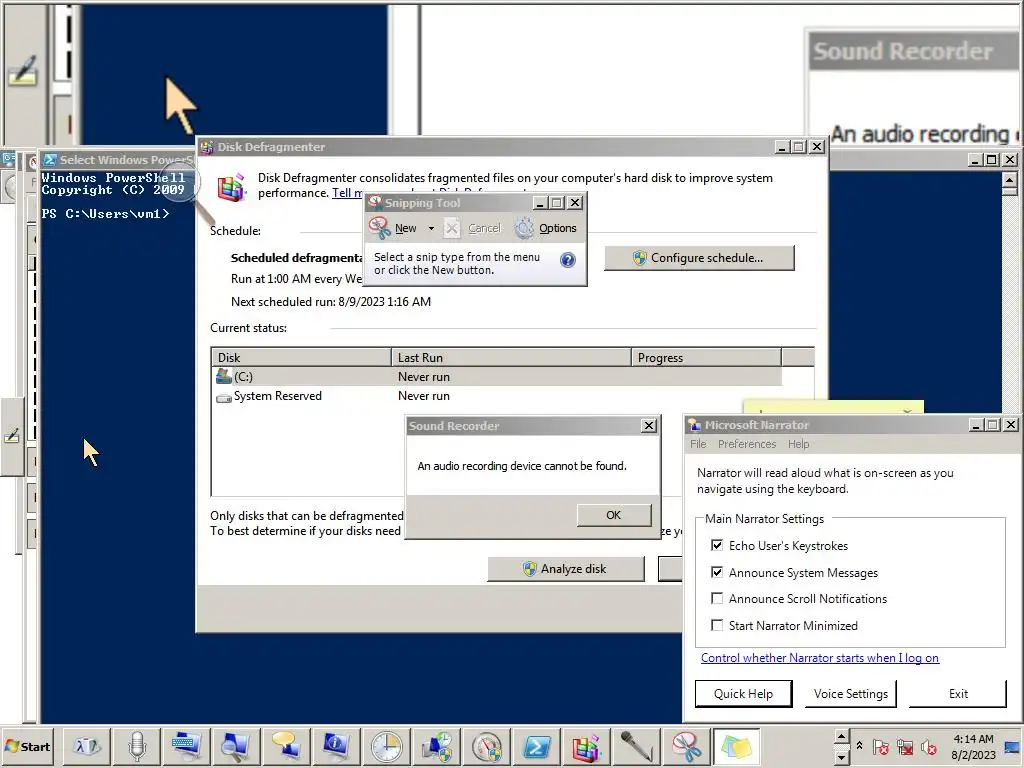This screenshot has width=1024, height=768.
Task: Click PowerShell window scroll up arrow
Action: (x=1010, y=178)
